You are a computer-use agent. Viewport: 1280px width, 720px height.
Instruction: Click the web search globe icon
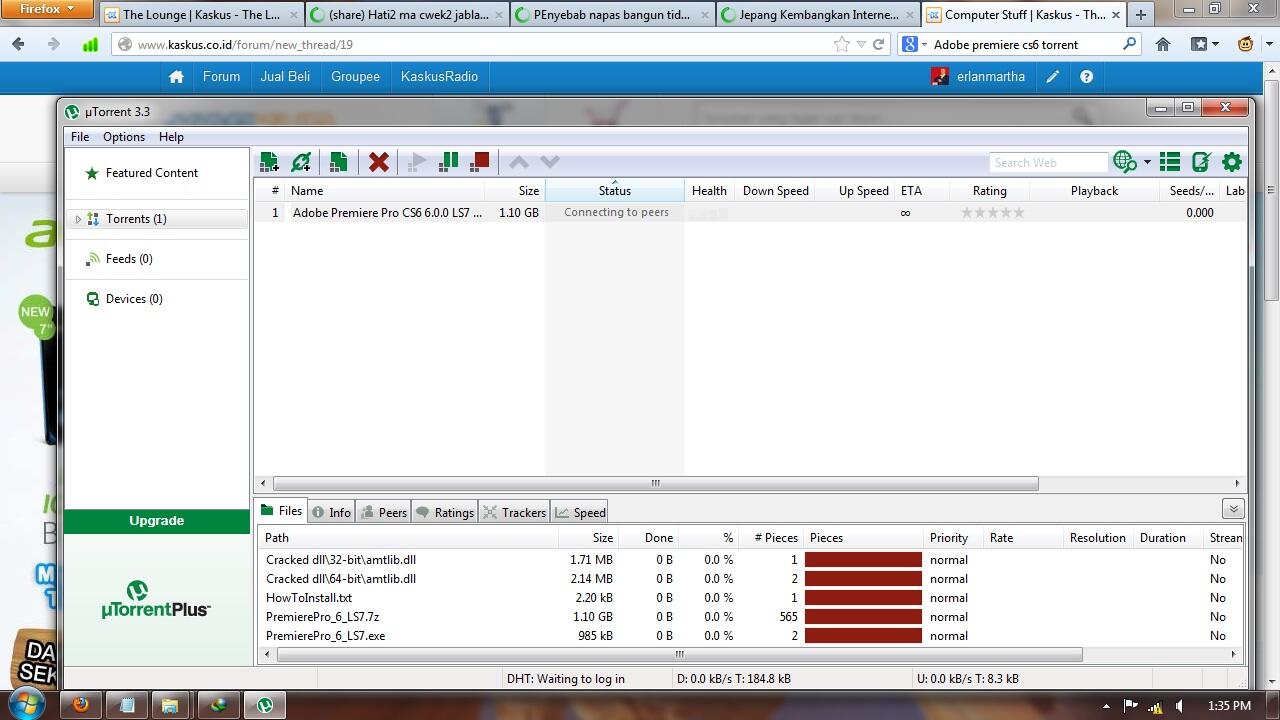click(1125, 162)
